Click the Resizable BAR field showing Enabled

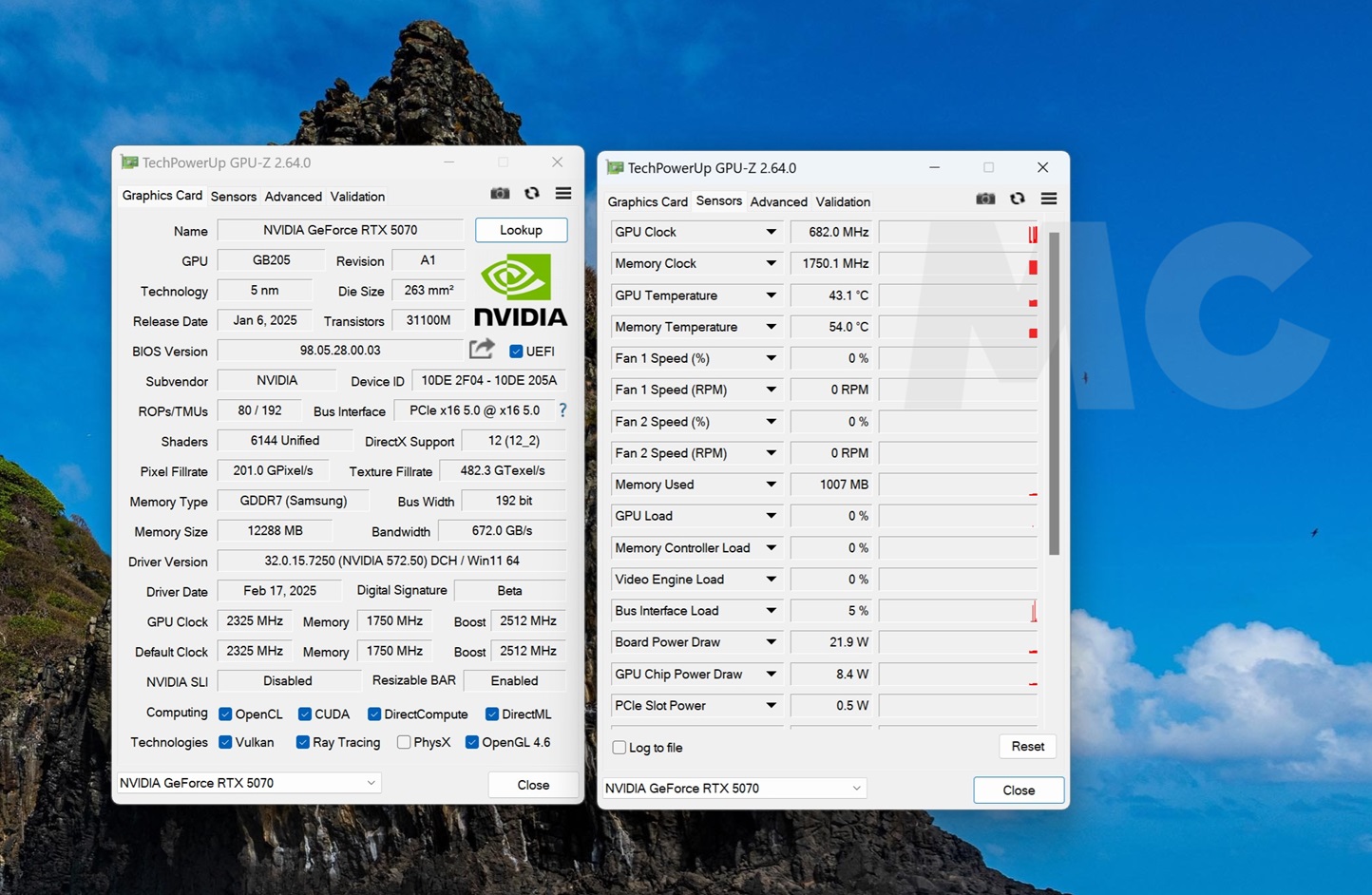[514, 681]
